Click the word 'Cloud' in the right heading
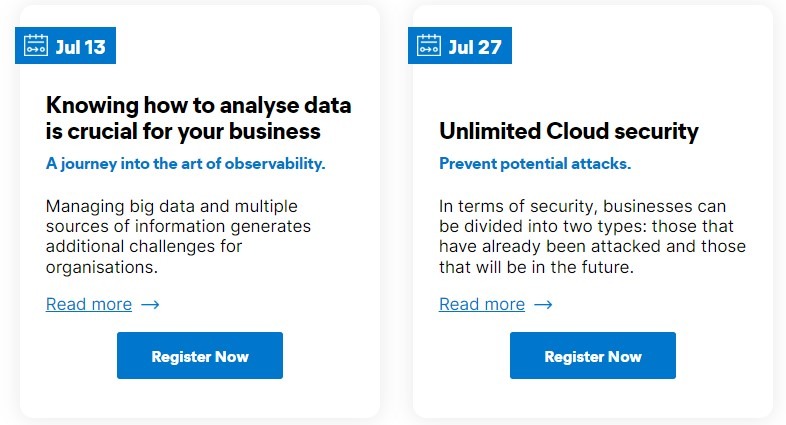Viewport: 786px width, 425px height. pos(577,131)
